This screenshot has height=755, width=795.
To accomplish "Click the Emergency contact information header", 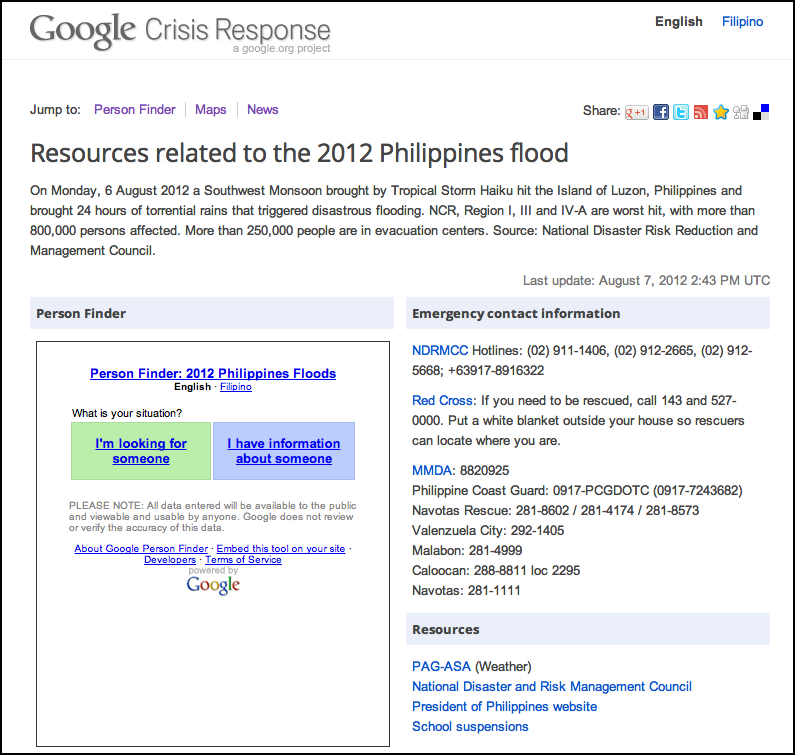I will pyautogui.click(x=588, y=313).
